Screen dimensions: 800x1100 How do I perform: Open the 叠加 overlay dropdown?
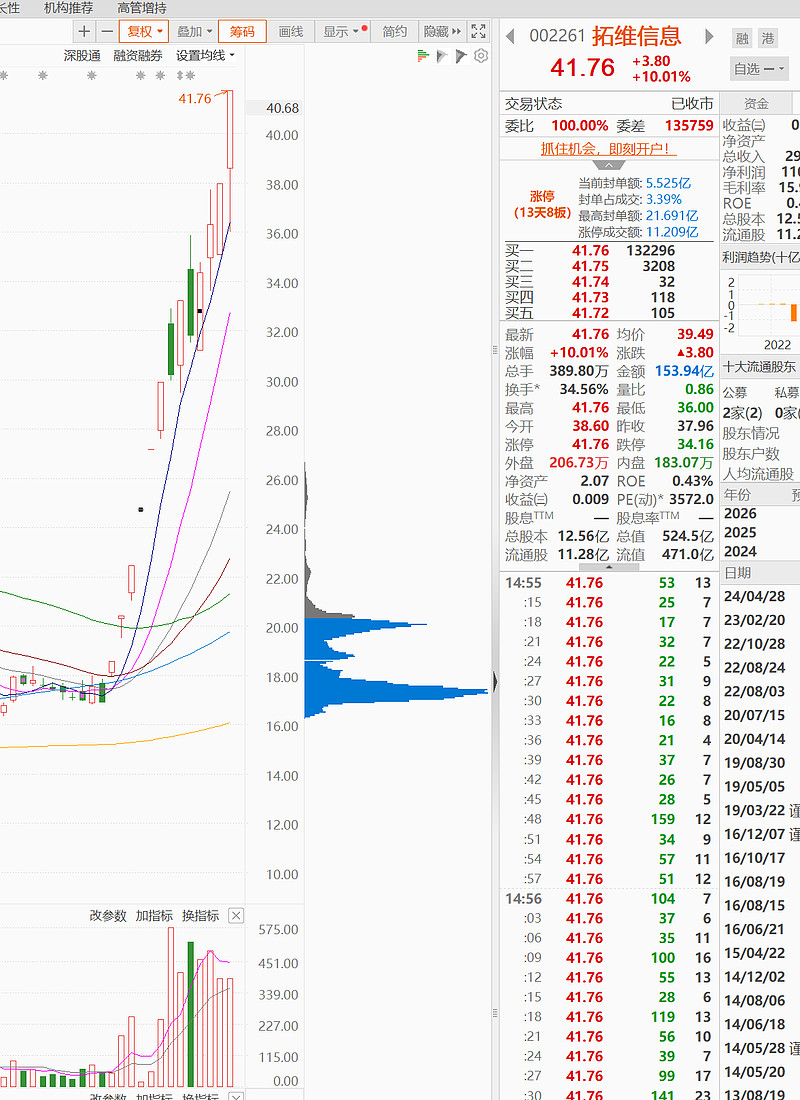click(x=190, y=31)
